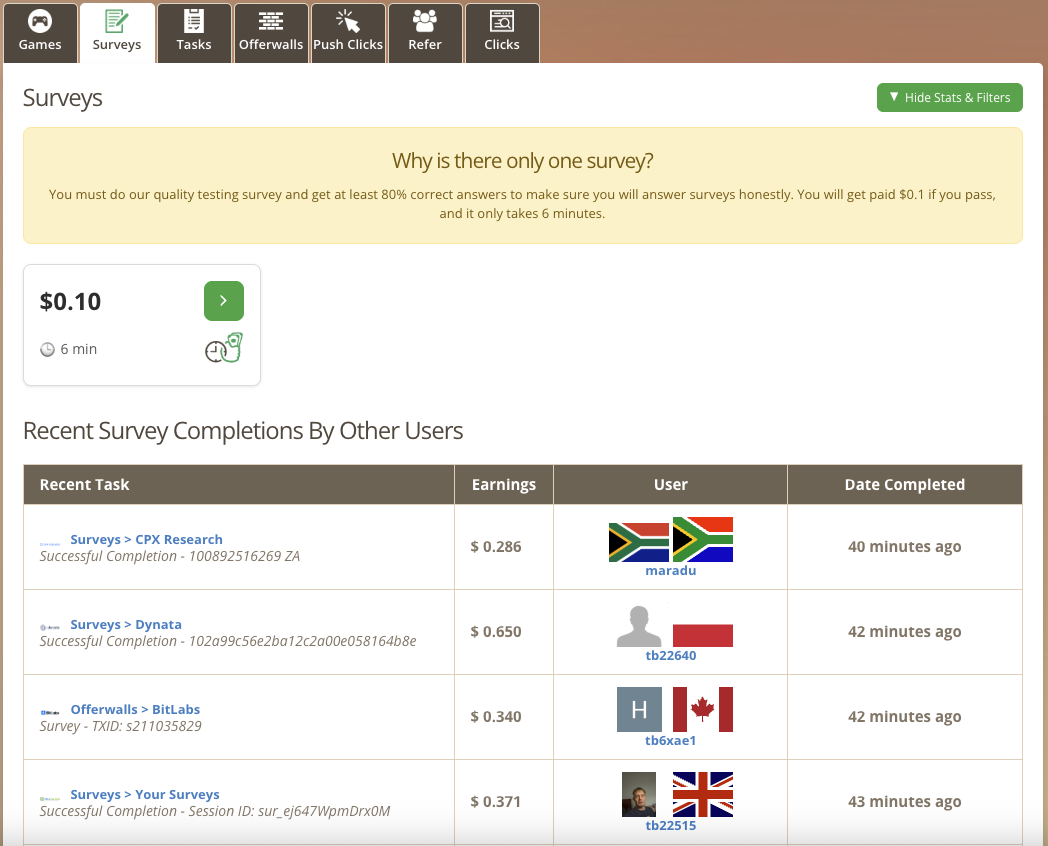Start the $0.10 survey with green arrow
1048x846 pixels.
[x=223, y=301]
